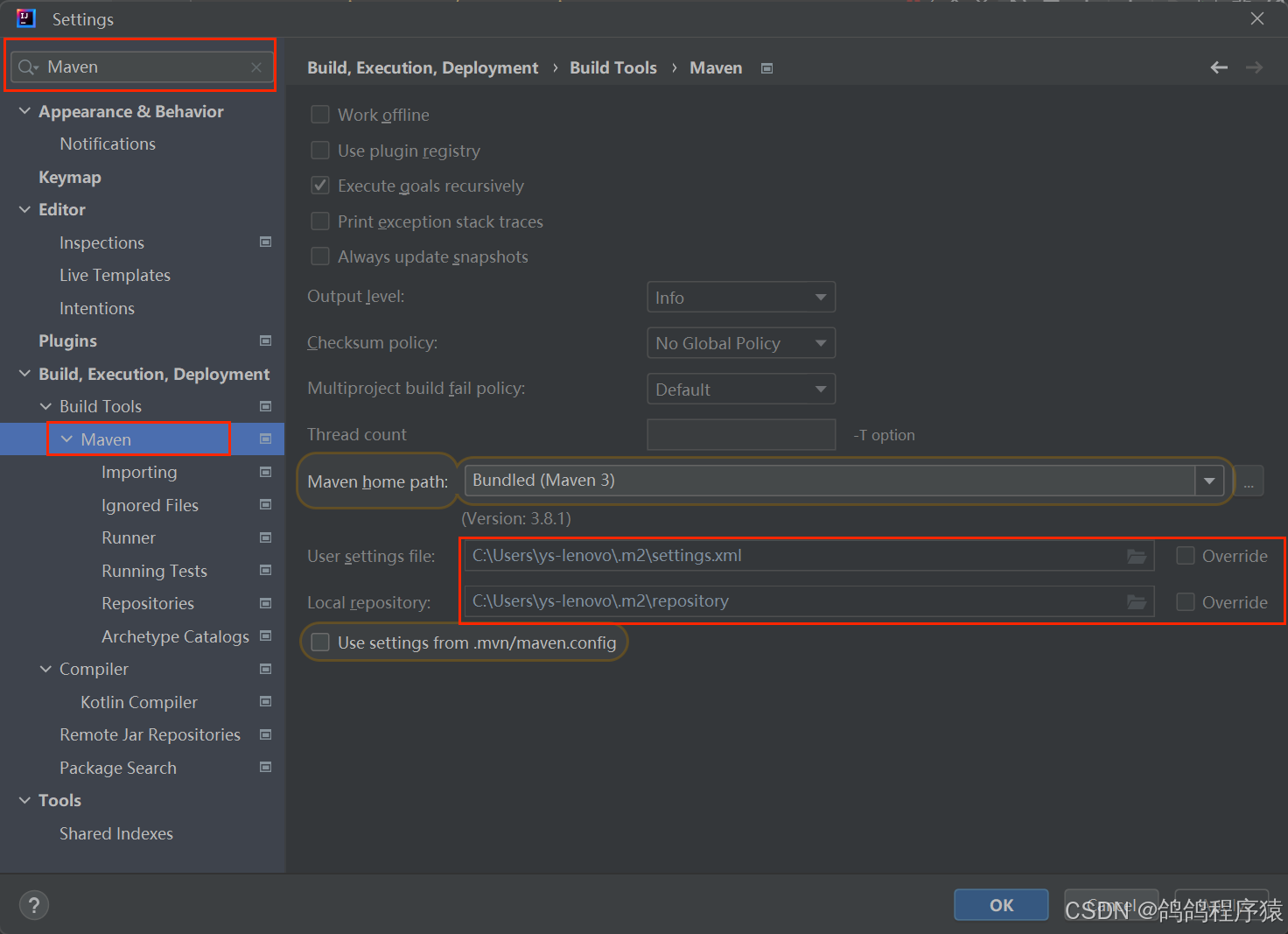Focus the Thread count input field

pos(741,434)
